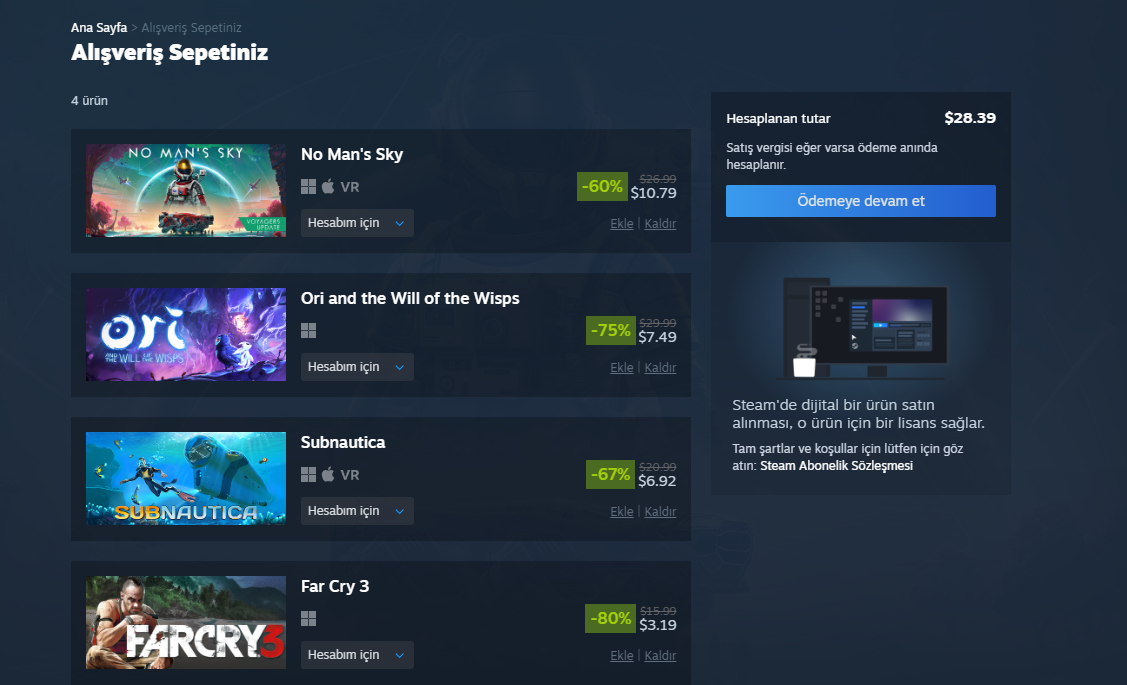This screenshot has height=685, width=1127.
Task: Click the 'Ödemeye devam et' button
Action: click(x=860, y=201)
